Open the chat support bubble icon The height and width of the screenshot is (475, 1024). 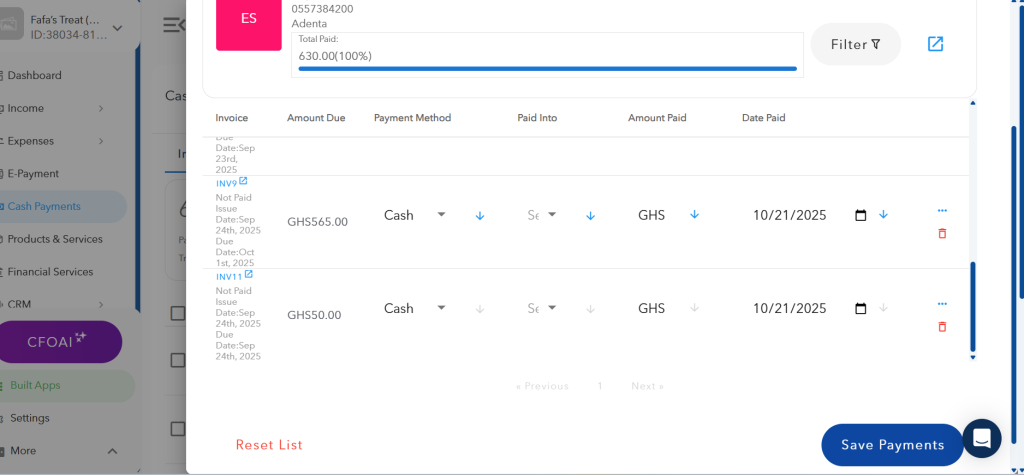click(981, 438)
